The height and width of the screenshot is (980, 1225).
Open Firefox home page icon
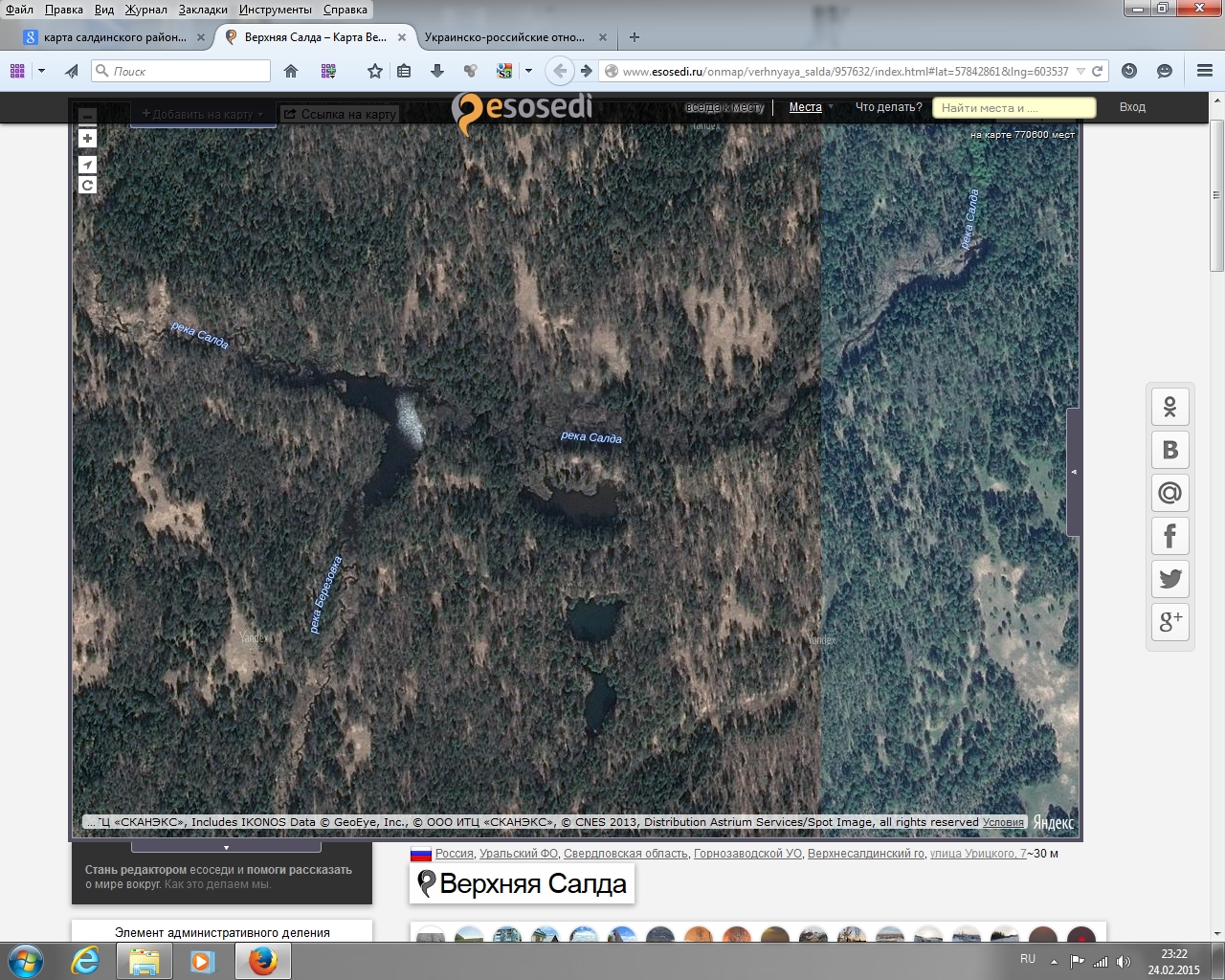coord(291,71)
